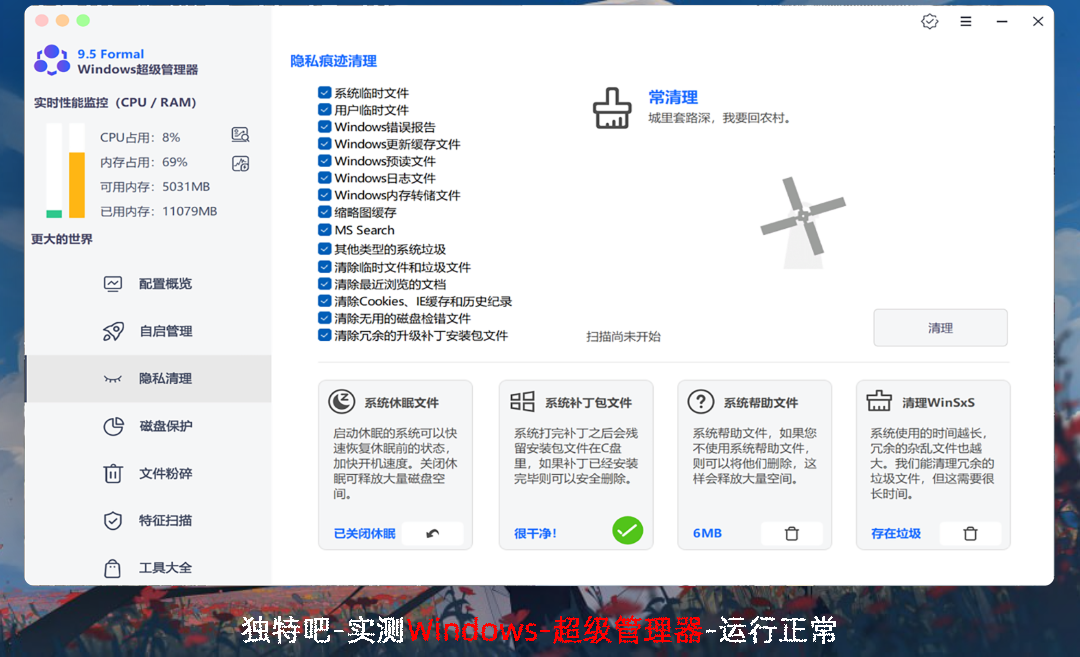1080x657 pixels.
Task: Toggle Windows错误报告 checkbox
Action: pos(325,127)
